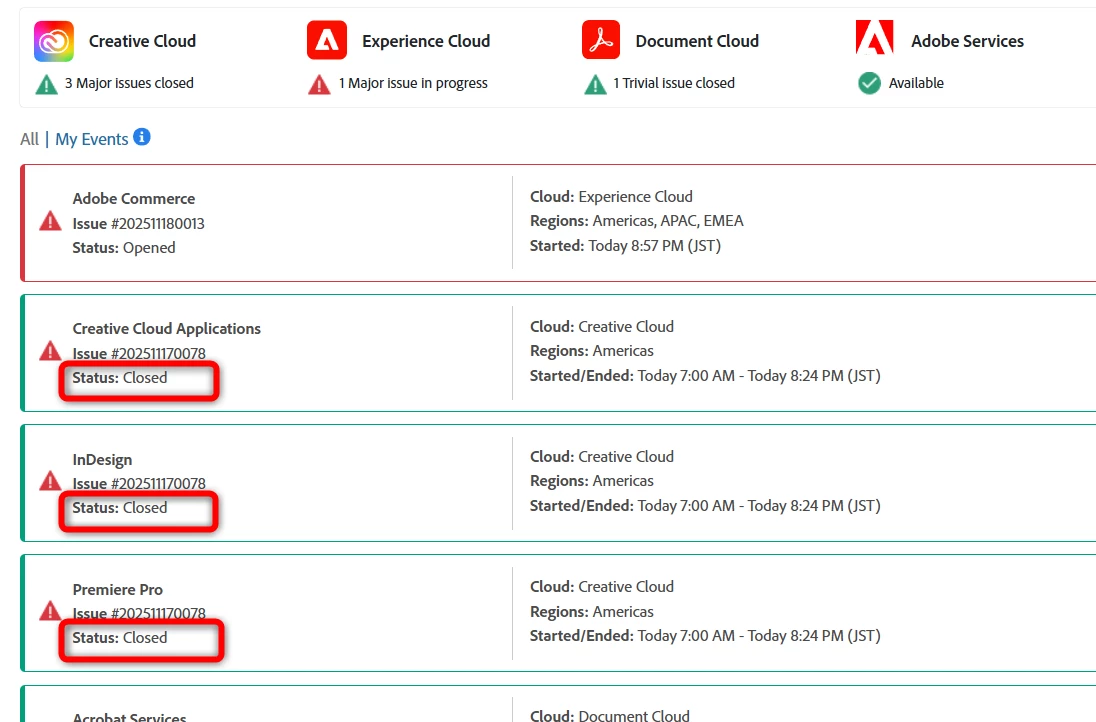Click the Document Cloud Acrobat icon
The width and height of the screenshot is (1096, 722).
click(x=601, y=40)
